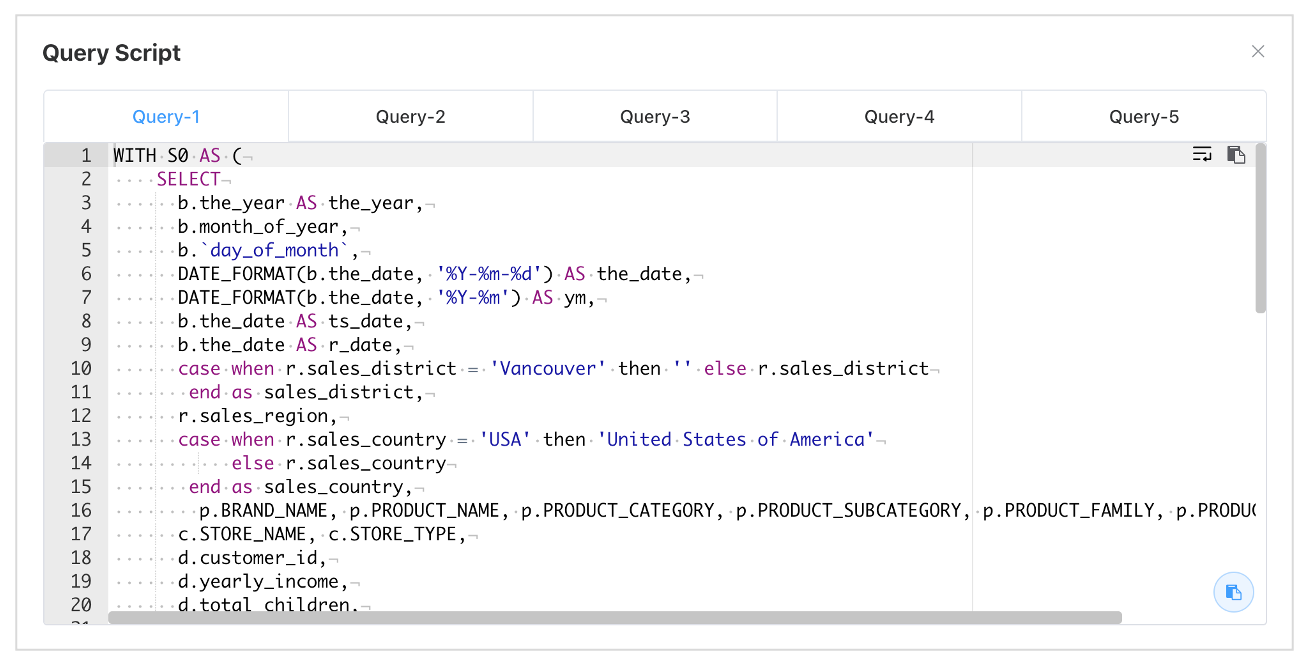Open the Query-3 tab

655,117
